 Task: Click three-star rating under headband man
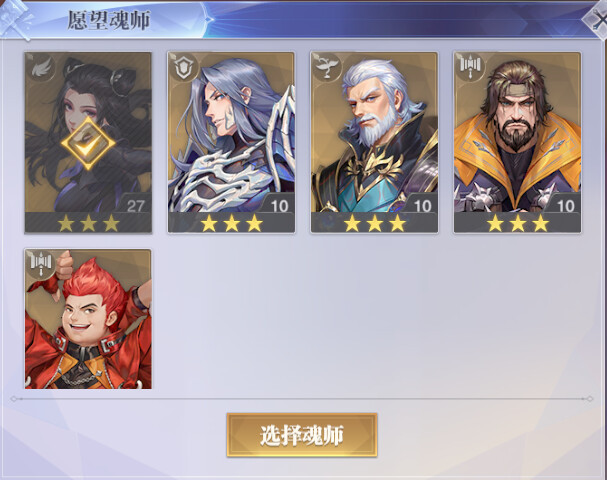click(x=518, y=223)
